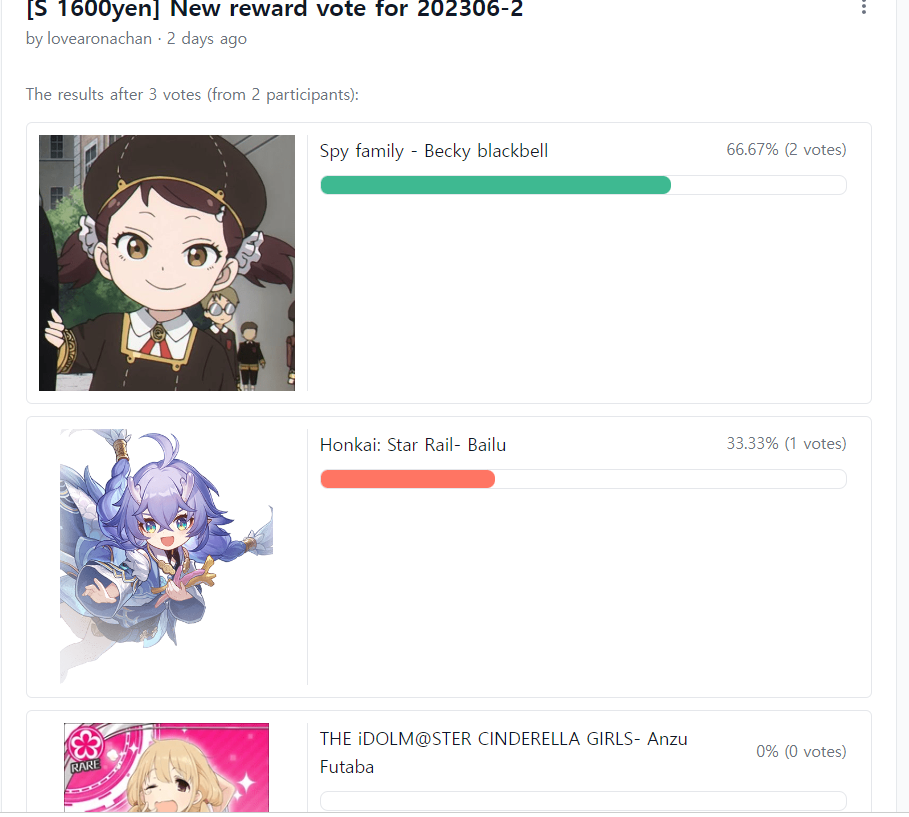
Task: Open the Becky blackbell thumbnail image
Action: point(167,263)
